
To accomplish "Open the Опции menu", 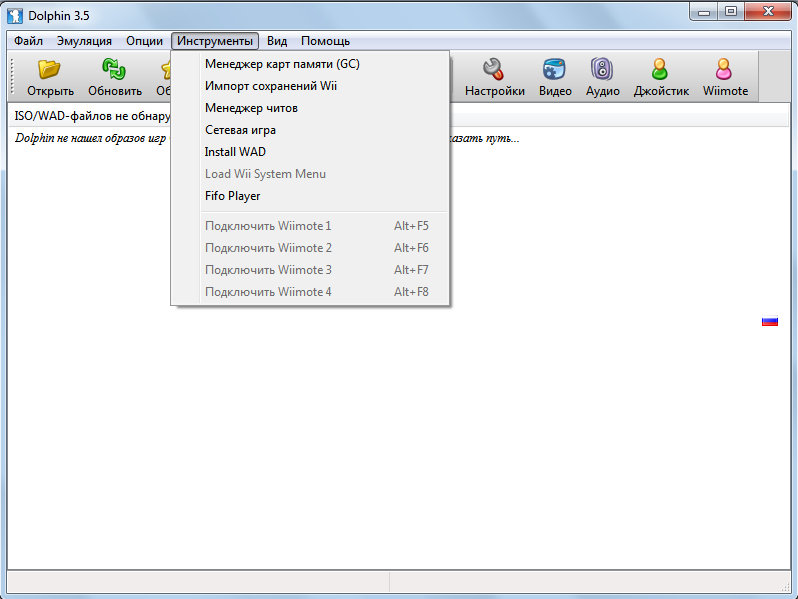I will (x=145, y=41).
